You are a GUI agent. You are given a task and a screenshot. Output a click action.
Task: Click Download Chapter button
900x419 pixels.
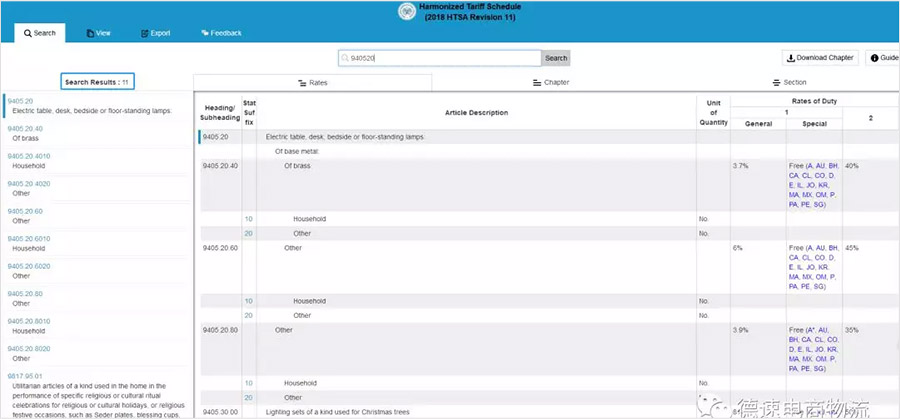click(819, 58)
